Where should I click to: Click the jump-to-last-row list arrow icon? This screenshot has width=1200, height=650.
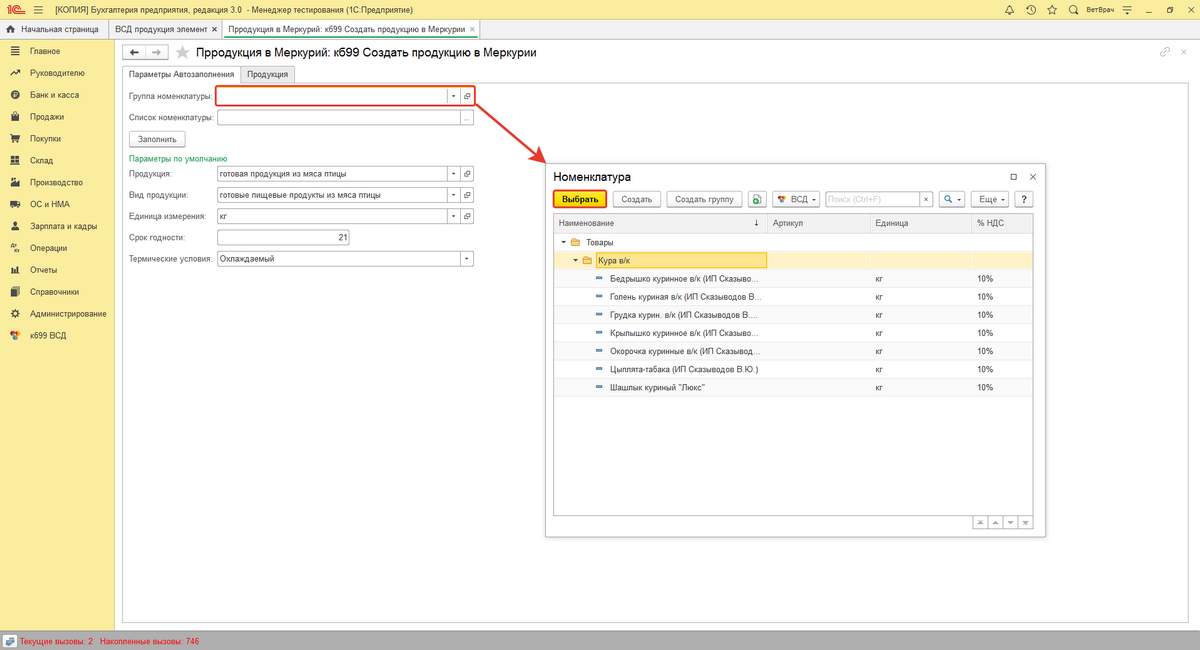tap(1026, 522)
